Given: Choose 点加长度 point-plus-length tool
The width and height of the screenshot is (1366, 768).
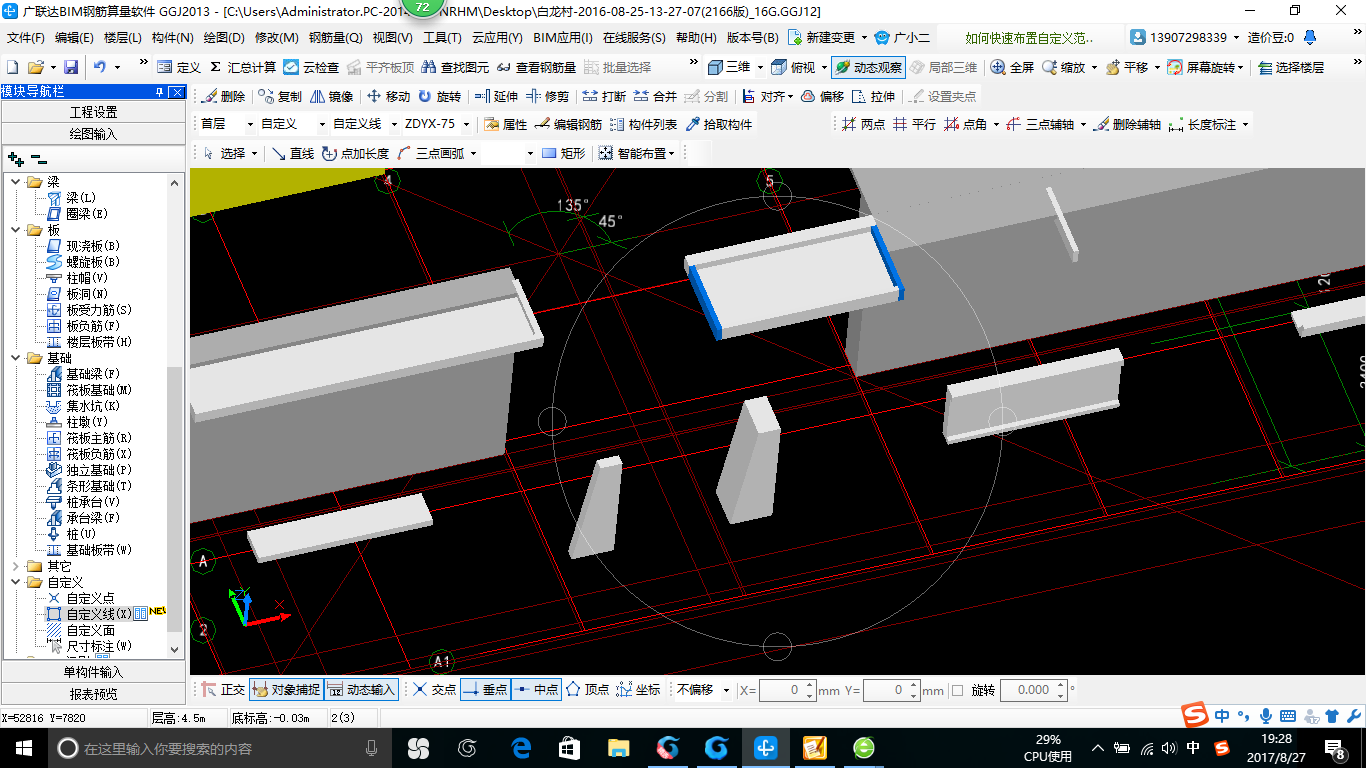Looking at the screenshot, I should point(356,153).
